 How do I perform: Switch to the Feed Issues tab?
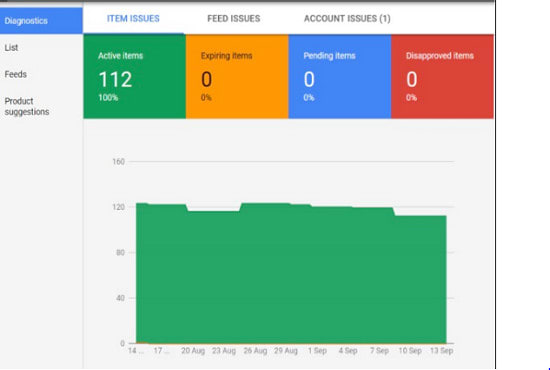coord(234,19)
